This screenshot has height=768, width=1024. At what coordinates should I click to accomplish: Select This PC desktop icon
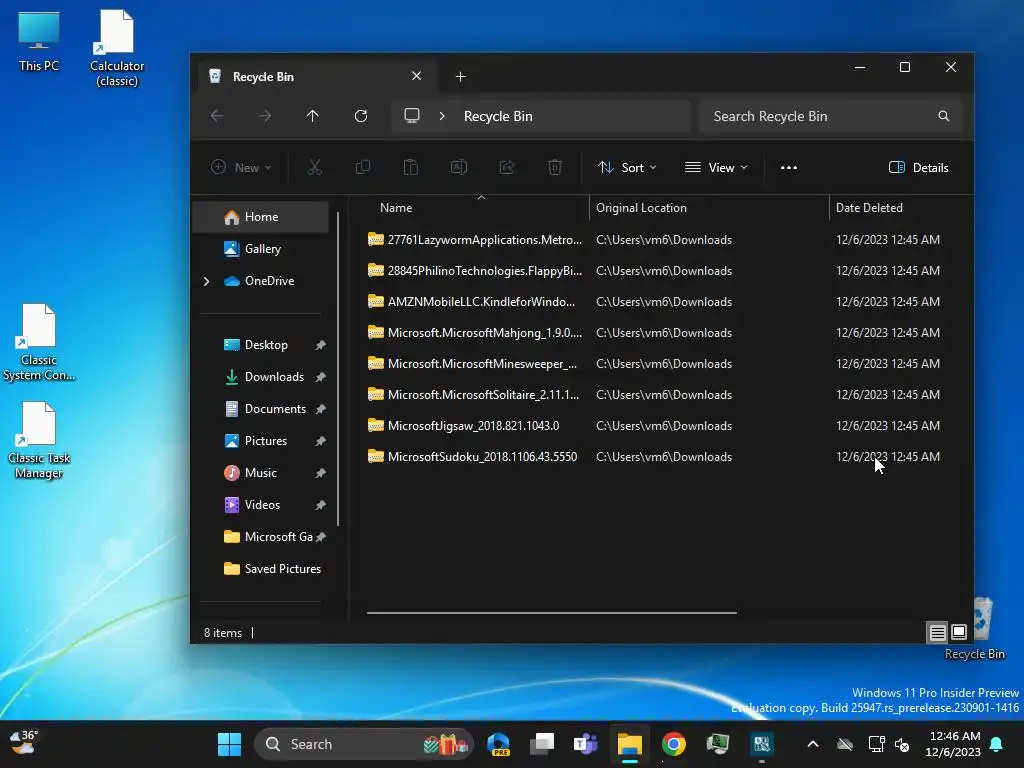tap(39, 42)
